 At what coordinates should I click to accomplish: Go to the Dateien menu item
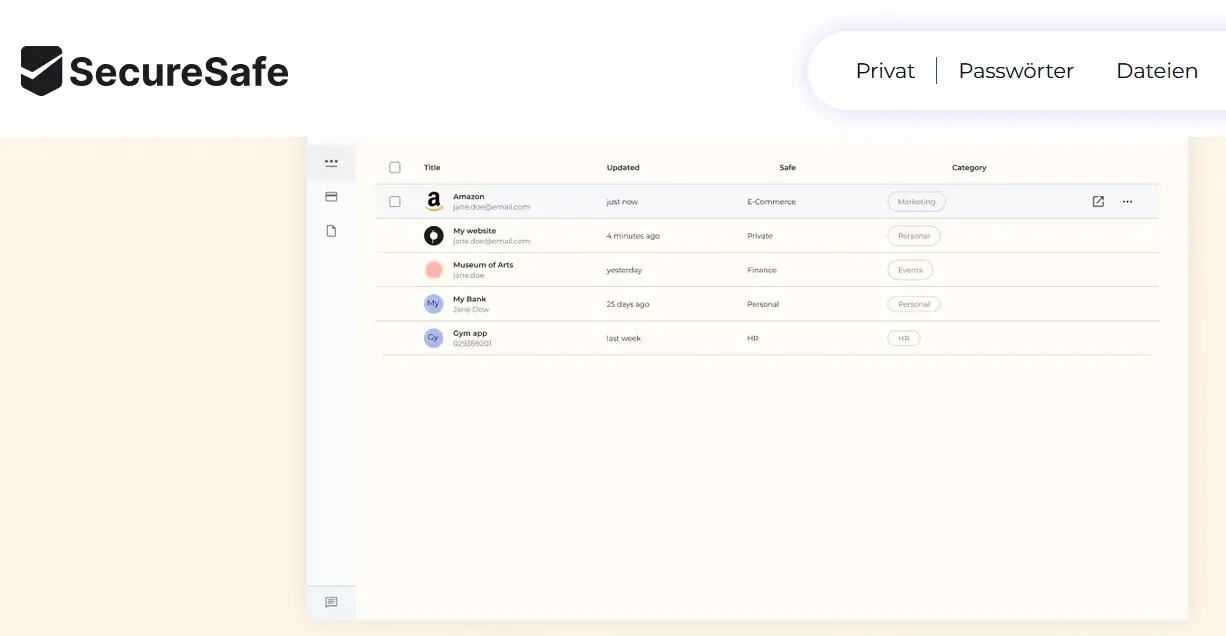point(1156,71)
